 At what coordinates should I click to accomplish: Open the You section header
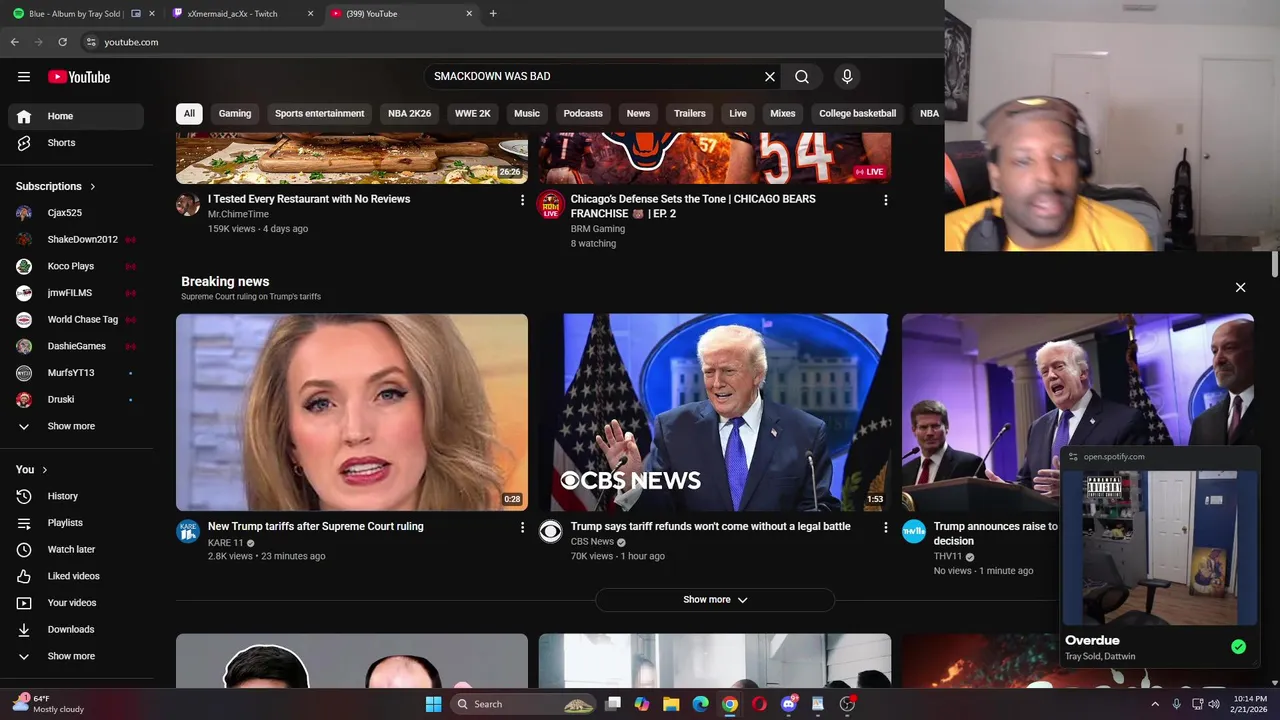tap(32, 469)
